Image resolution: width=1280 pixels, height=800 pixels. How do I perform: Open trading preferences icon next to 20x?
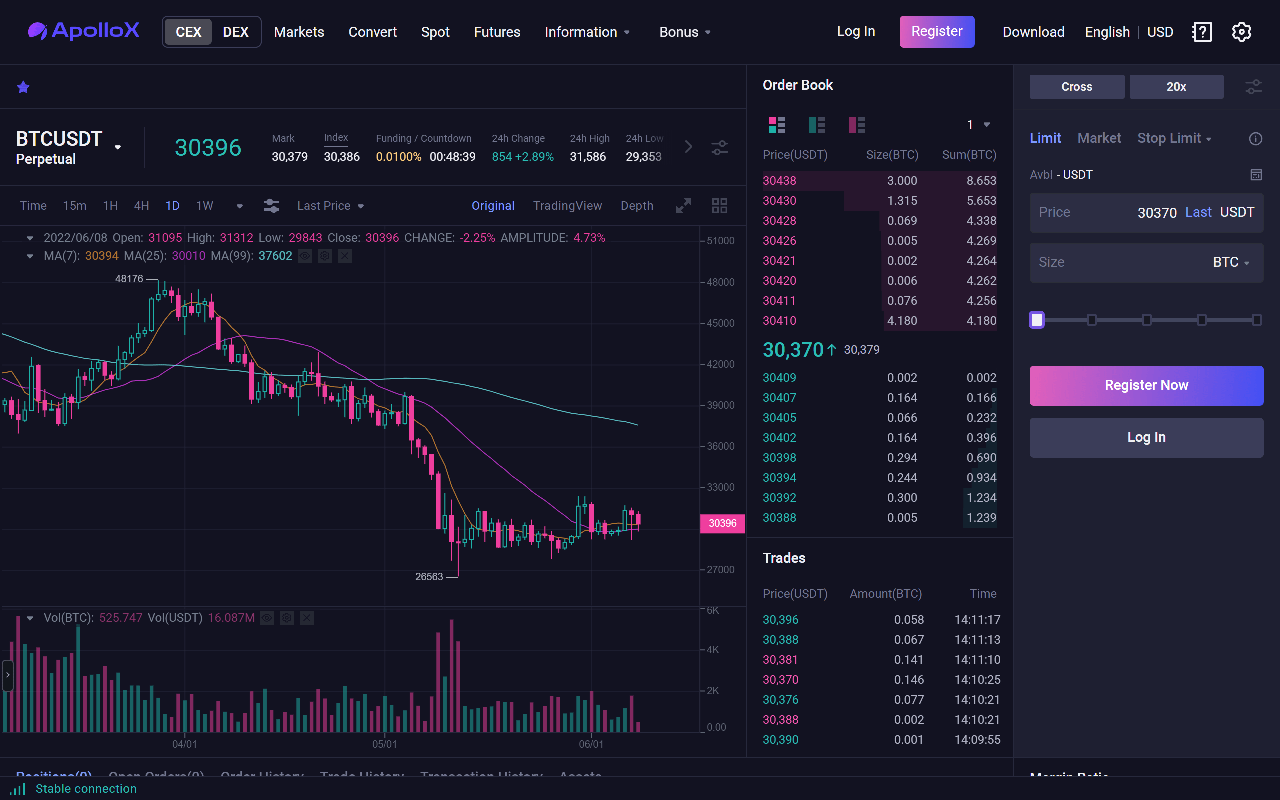[x=1253, y=87]
